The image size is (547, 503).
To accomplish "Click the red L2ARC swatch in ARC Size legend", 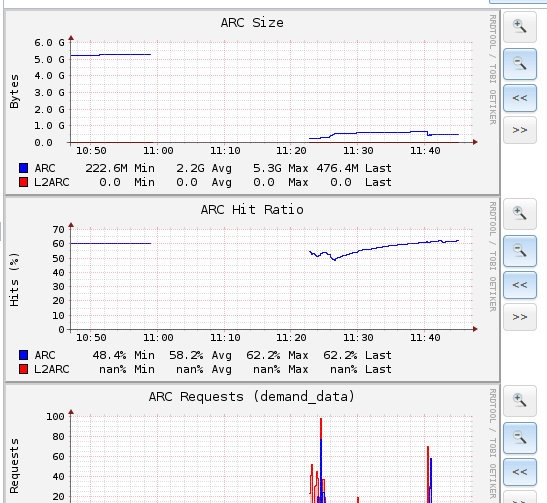I will [24, 182].
